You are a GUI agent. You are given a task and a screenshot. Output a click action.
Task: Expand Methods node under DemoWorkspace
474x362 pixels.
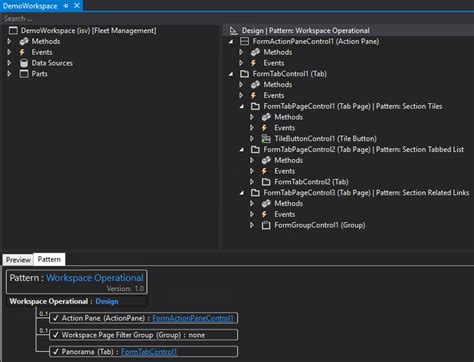9,41
